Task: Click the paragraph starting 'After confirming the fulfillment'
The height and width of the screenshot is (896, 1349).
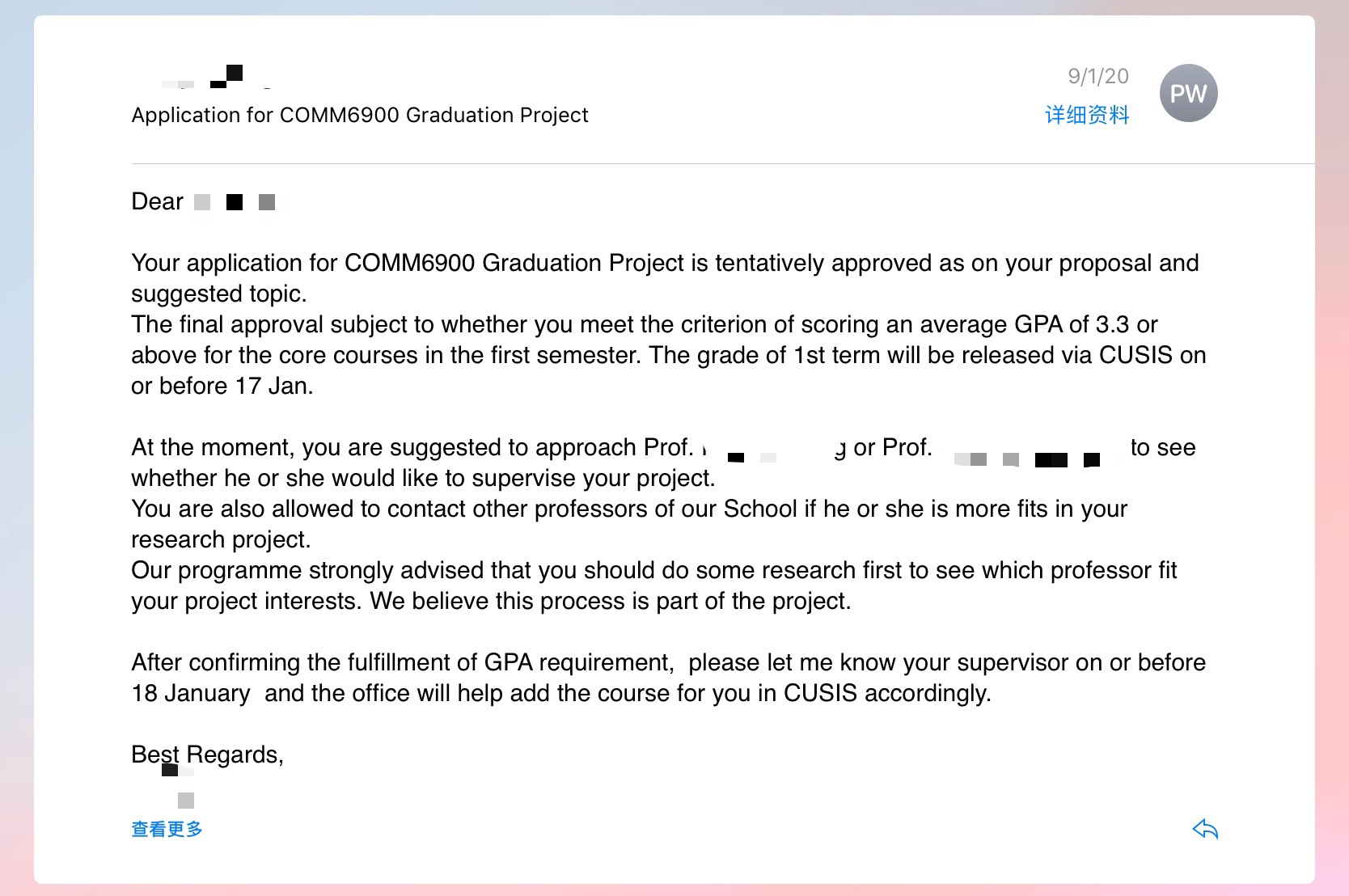Action: pos(668,678)
